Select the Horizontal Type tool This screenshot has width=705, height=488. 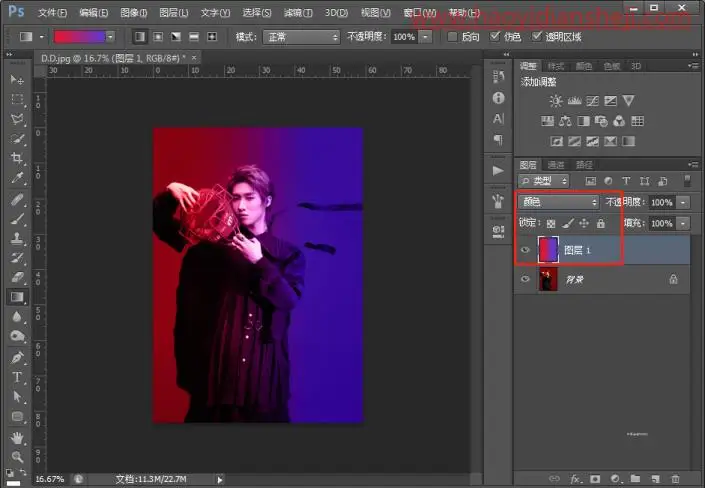[17, 377]
